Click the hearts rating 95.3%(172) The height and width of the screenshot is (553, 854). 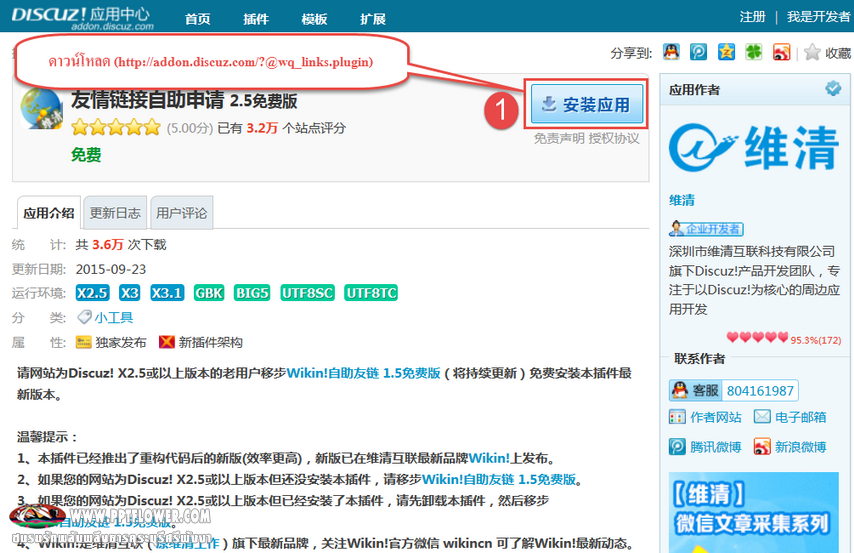784,338
